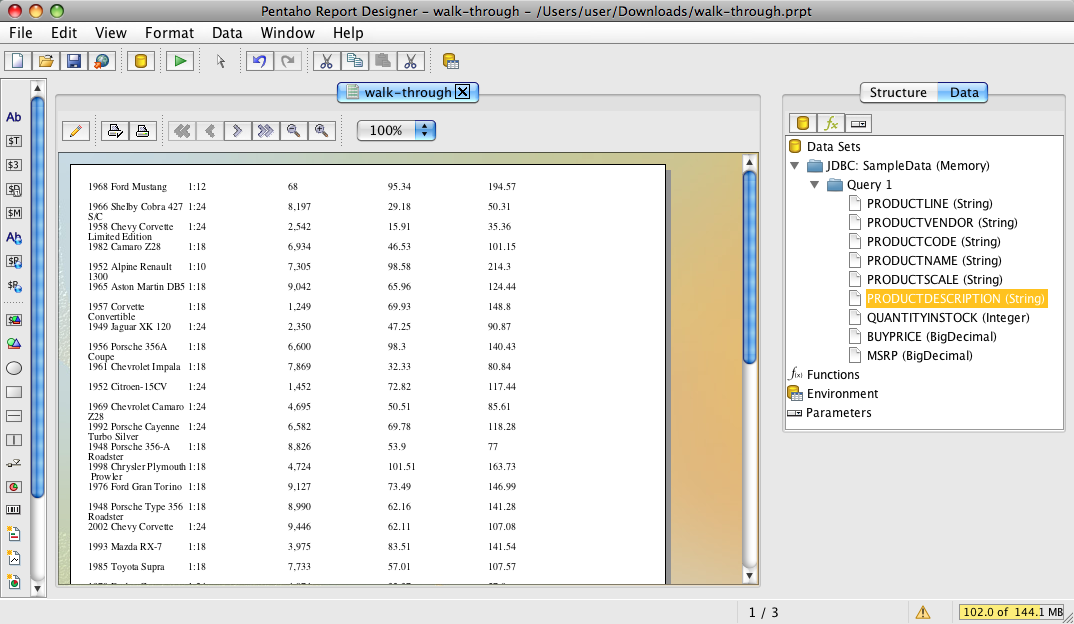Open the Data menu
The image size is (1074, 624).
pos(227,33)
